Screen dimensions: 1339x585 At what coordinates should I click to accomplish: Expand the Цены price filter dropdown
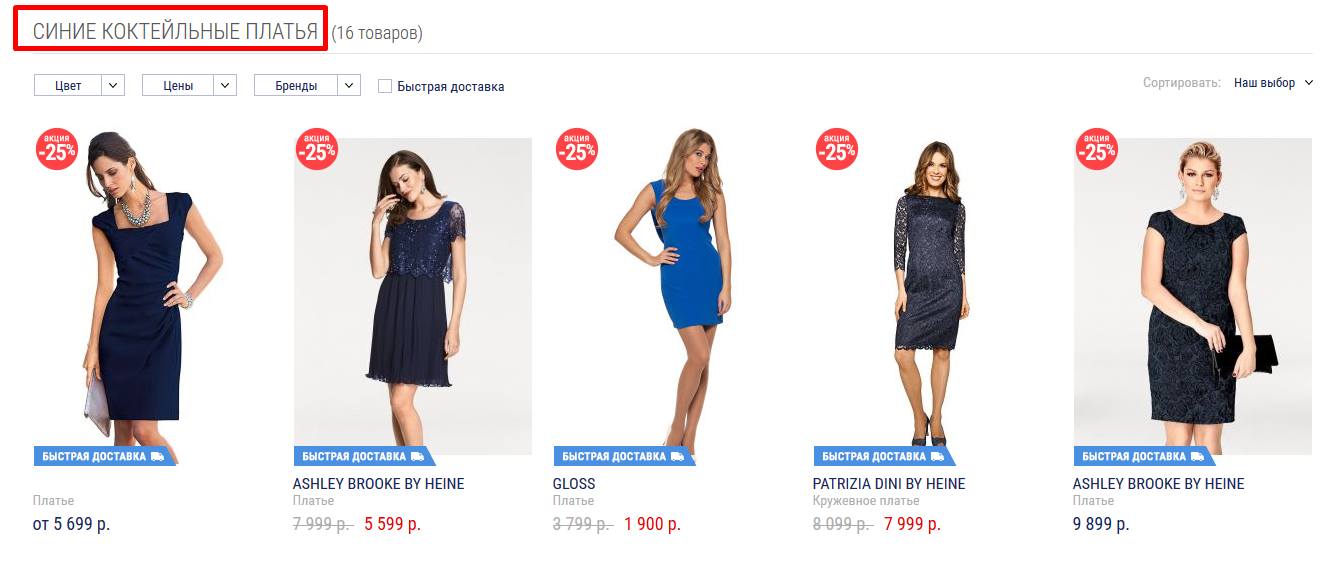[x=190, y=86]
